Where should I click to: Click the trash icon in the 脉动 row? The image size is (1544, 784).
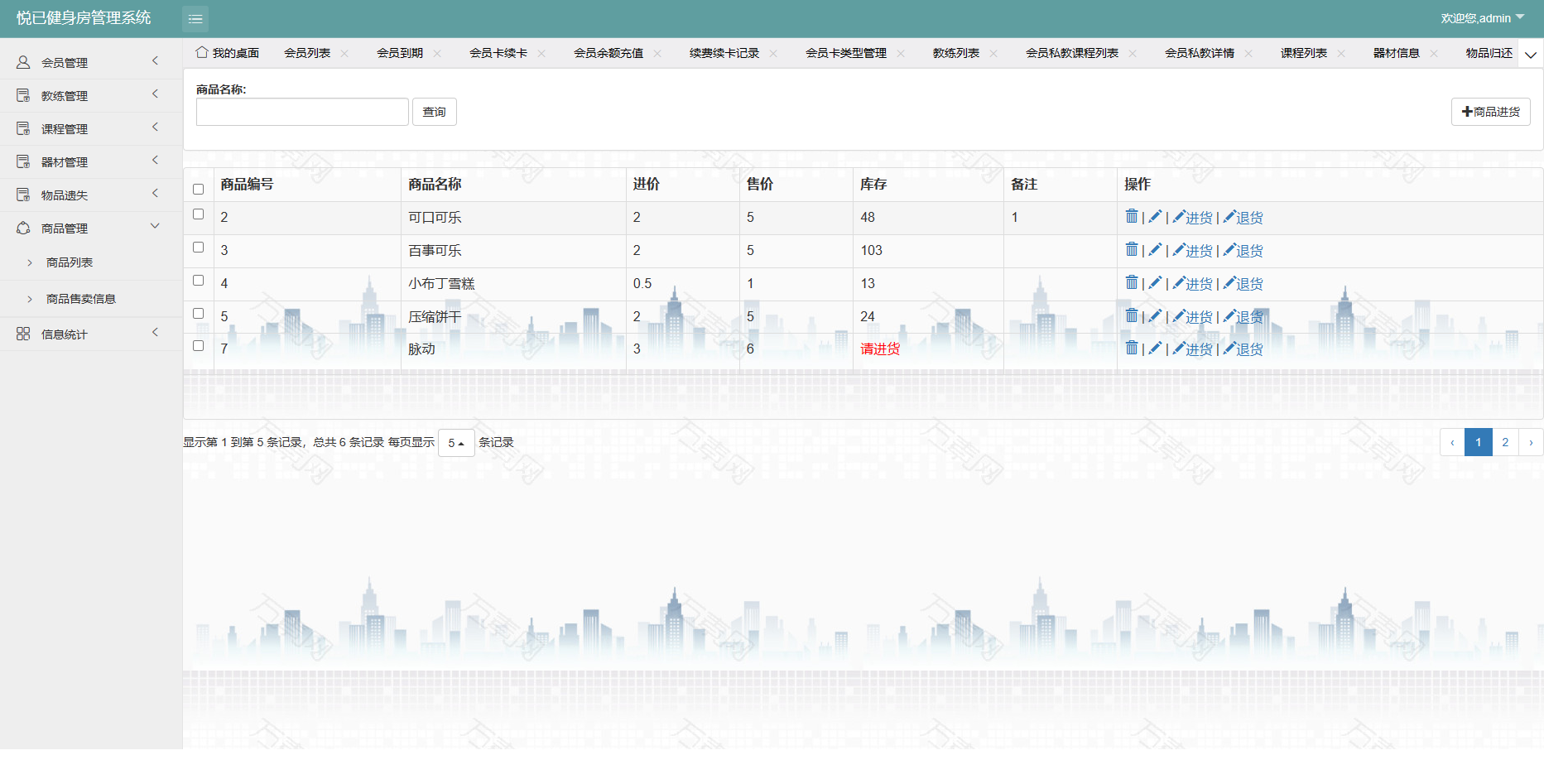click(x=1131, y=349)
